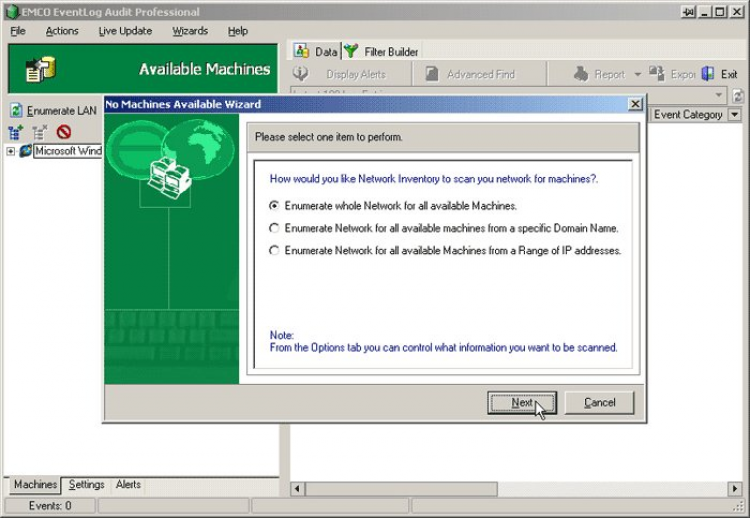Click the horizontal scrollbar right arrow

click(735, 489)
